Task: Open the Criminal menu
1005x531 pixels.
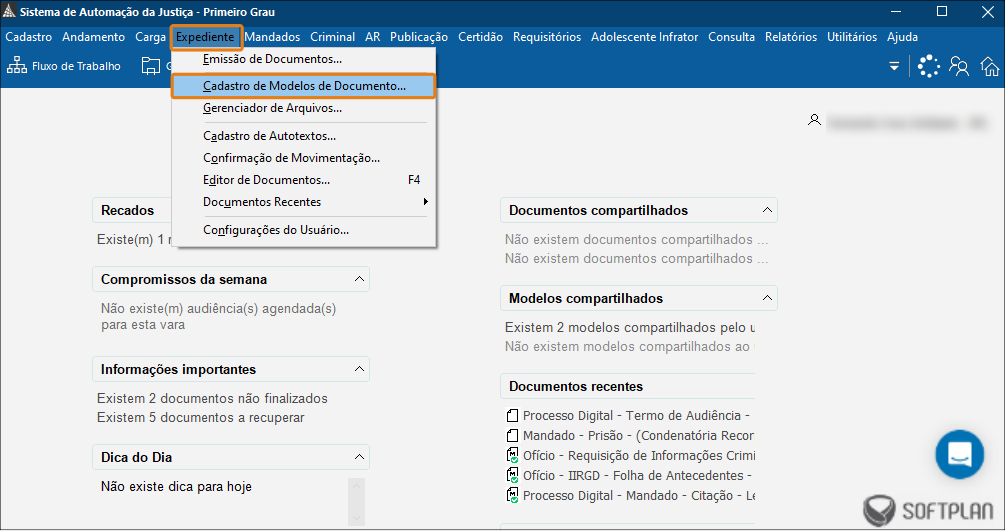Action: (x=333, y=37)
